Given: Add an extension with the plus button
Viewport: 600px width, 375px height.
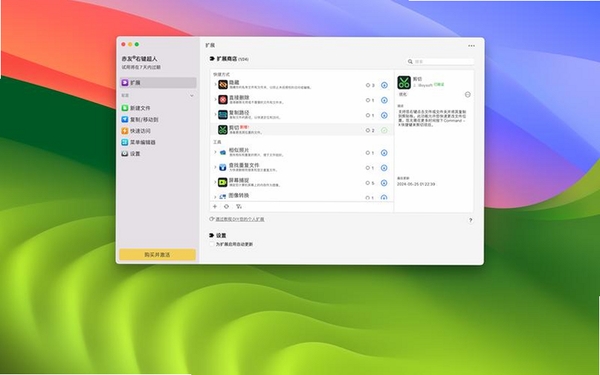Looking at the screenshot, I should (215, 207).
